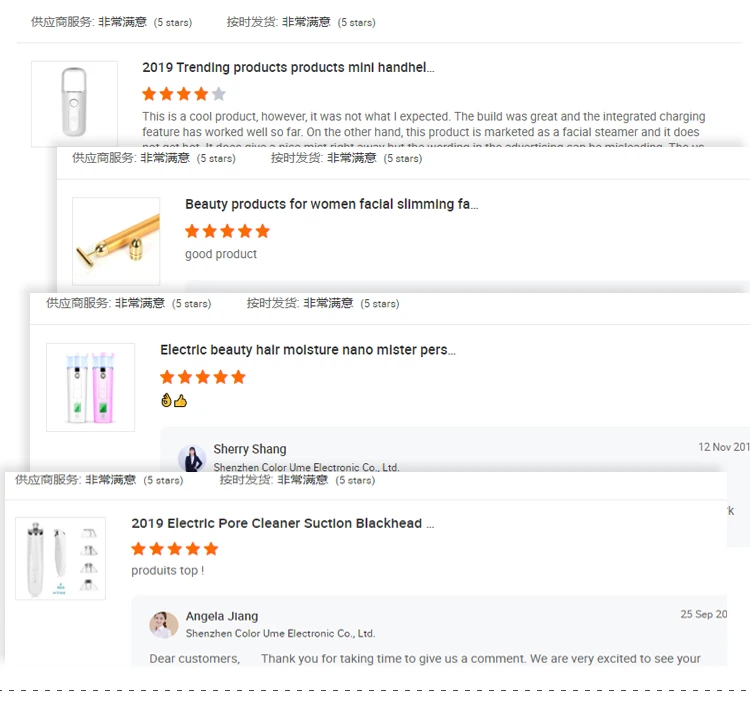Screen dimensions: 750x703
Task: Open the company link under Angela Jiang
Action: [x=280, y=633]
